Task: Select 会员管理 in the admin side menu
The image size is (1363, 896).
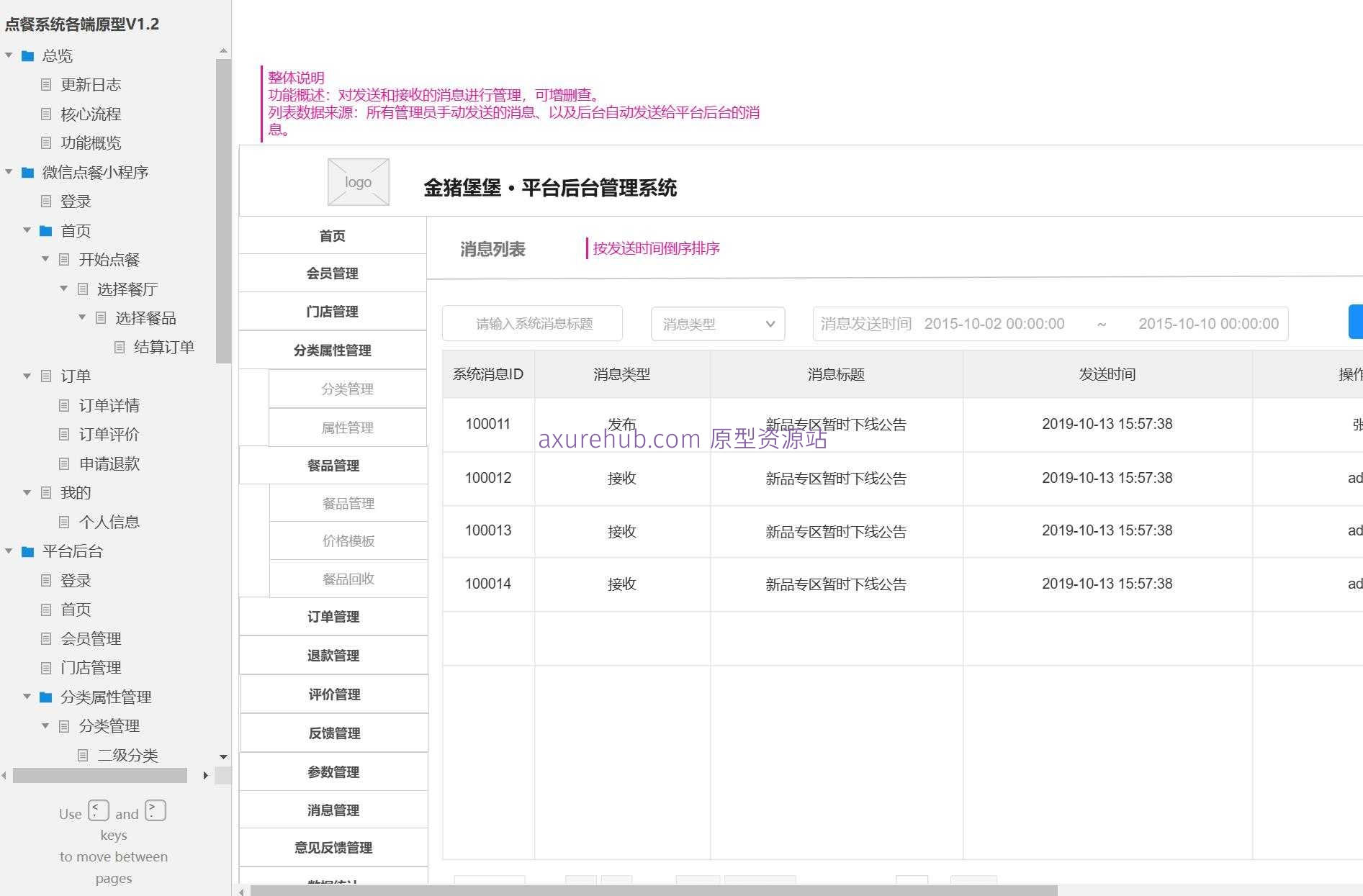Action: coord(333,273)
